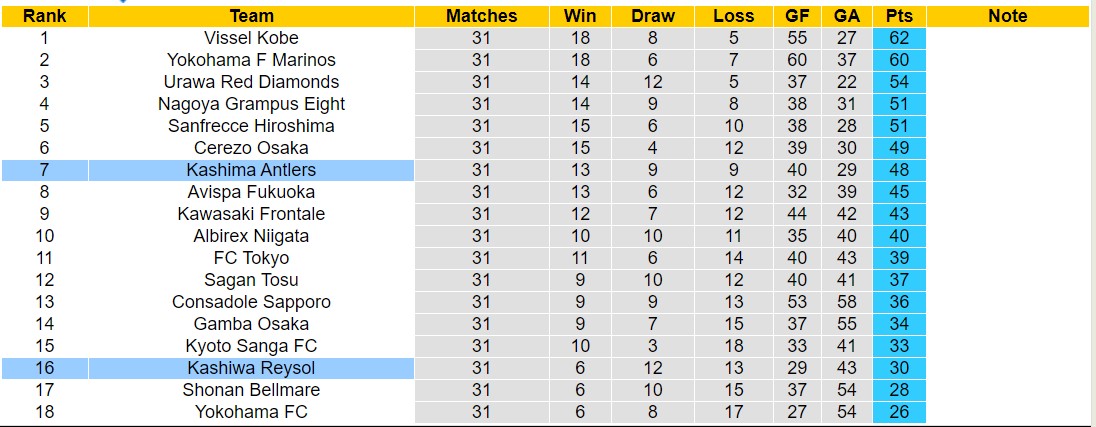Sort by the Pts column header

pyautogui.click(x=898, y=16)
